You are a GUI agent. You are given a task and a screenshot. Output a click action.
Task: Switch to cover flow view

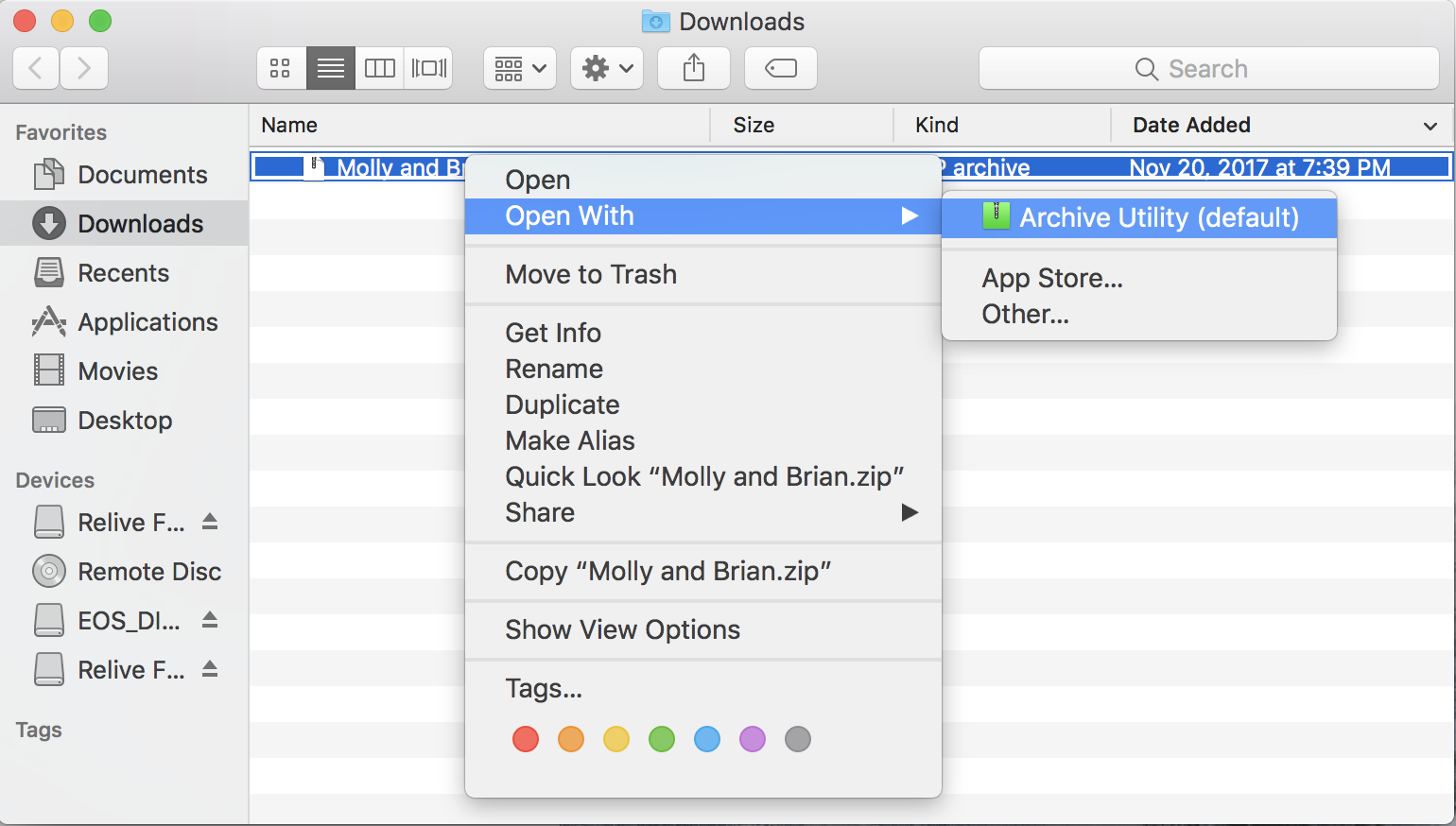point(428,68)
